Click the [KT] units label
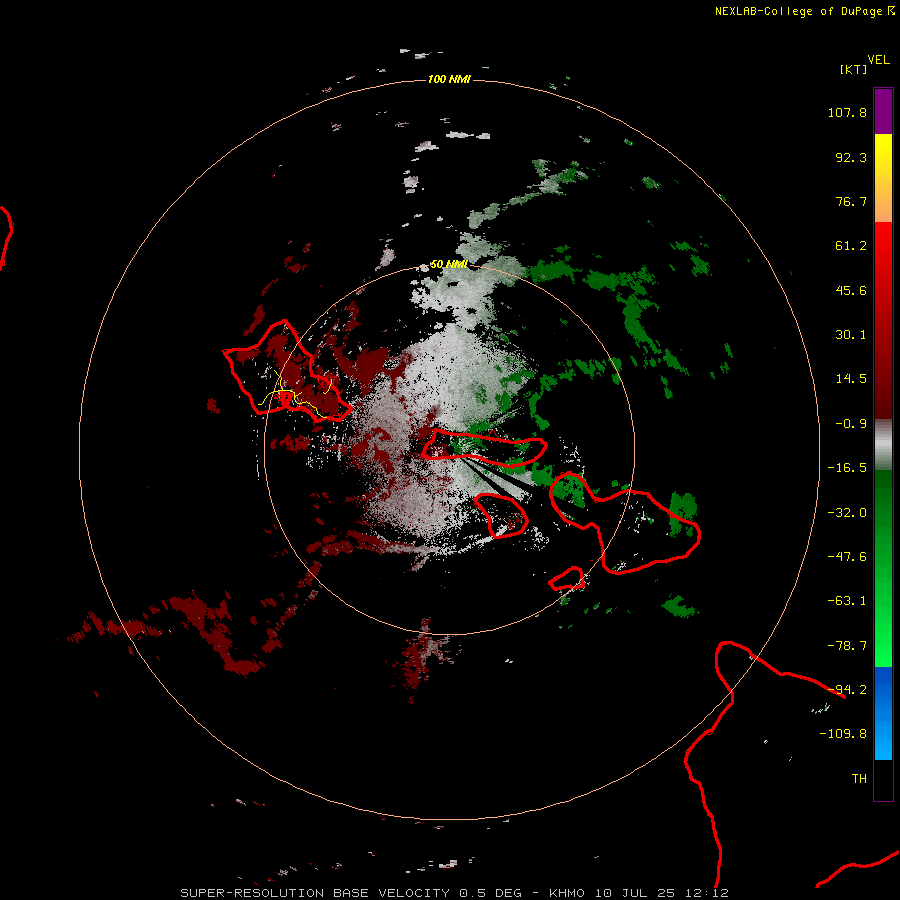 pos(854,69)
